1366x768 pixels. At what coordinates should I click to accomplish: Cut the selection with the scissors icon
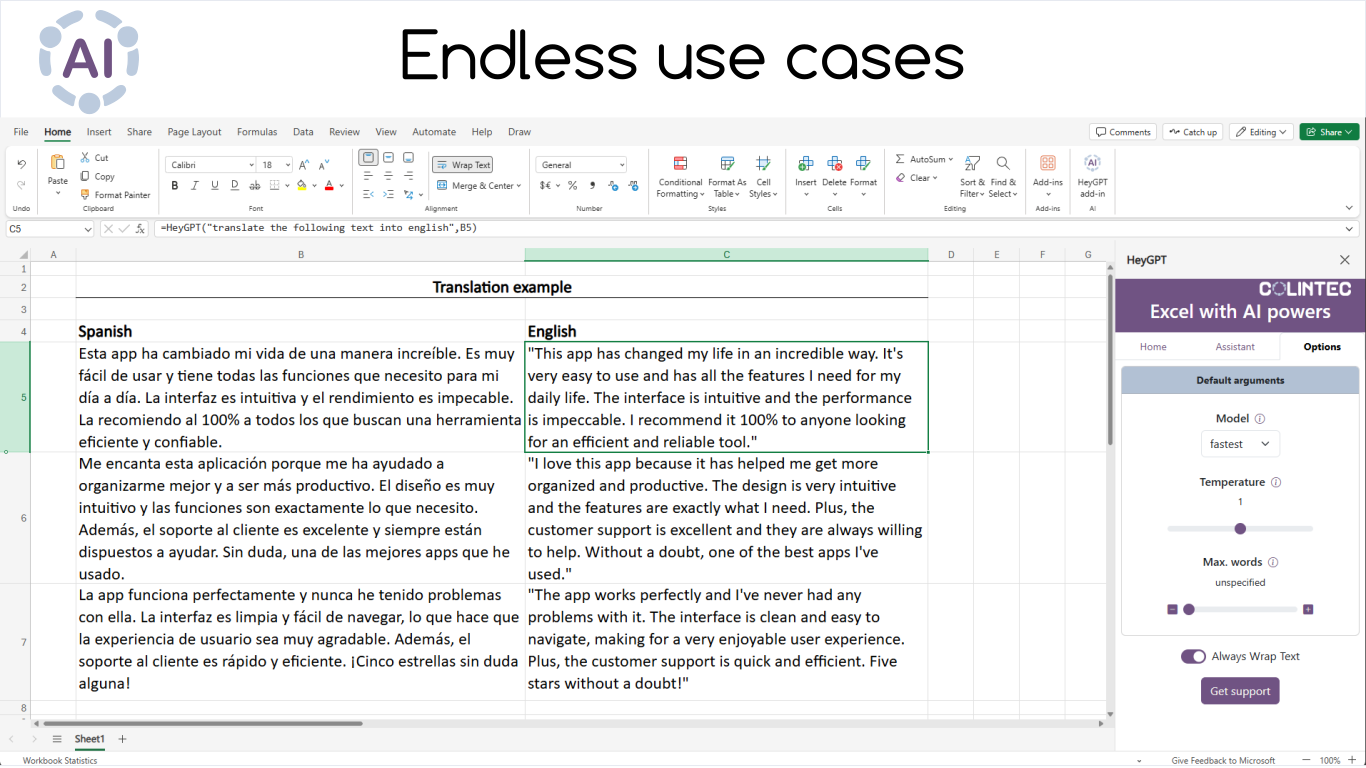point(85,158)
